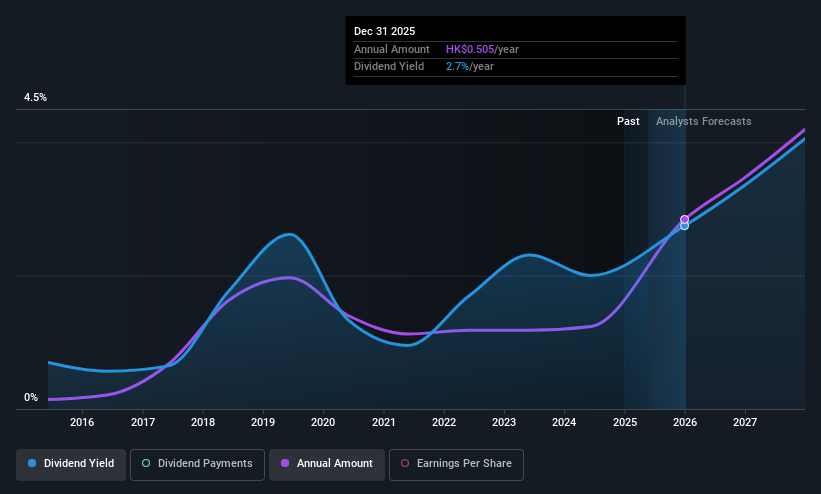Click the Annual Amount tooltip row label

click(392, 49)
